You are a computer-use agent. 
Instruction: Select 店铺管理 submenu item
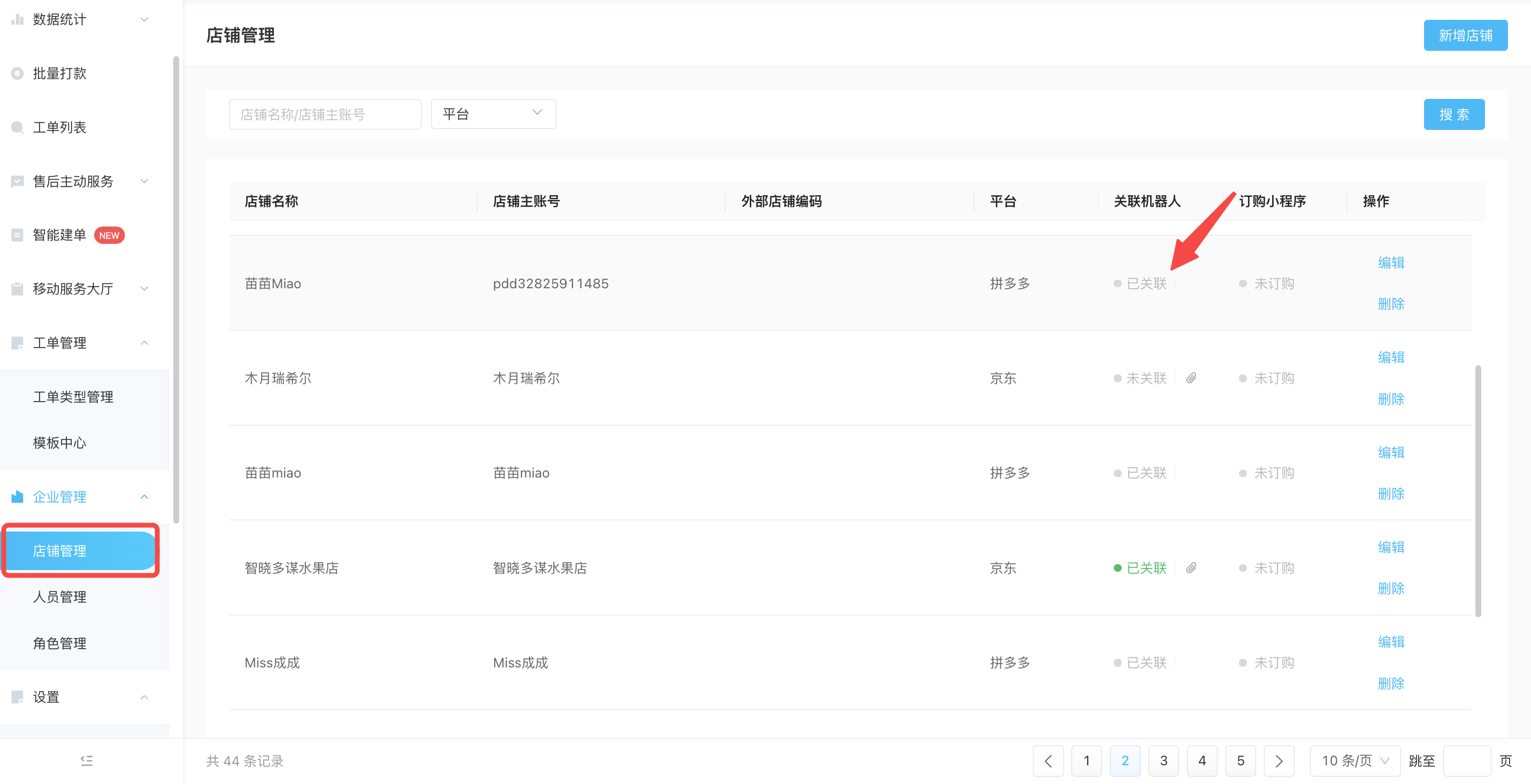[x=81, y=551]
